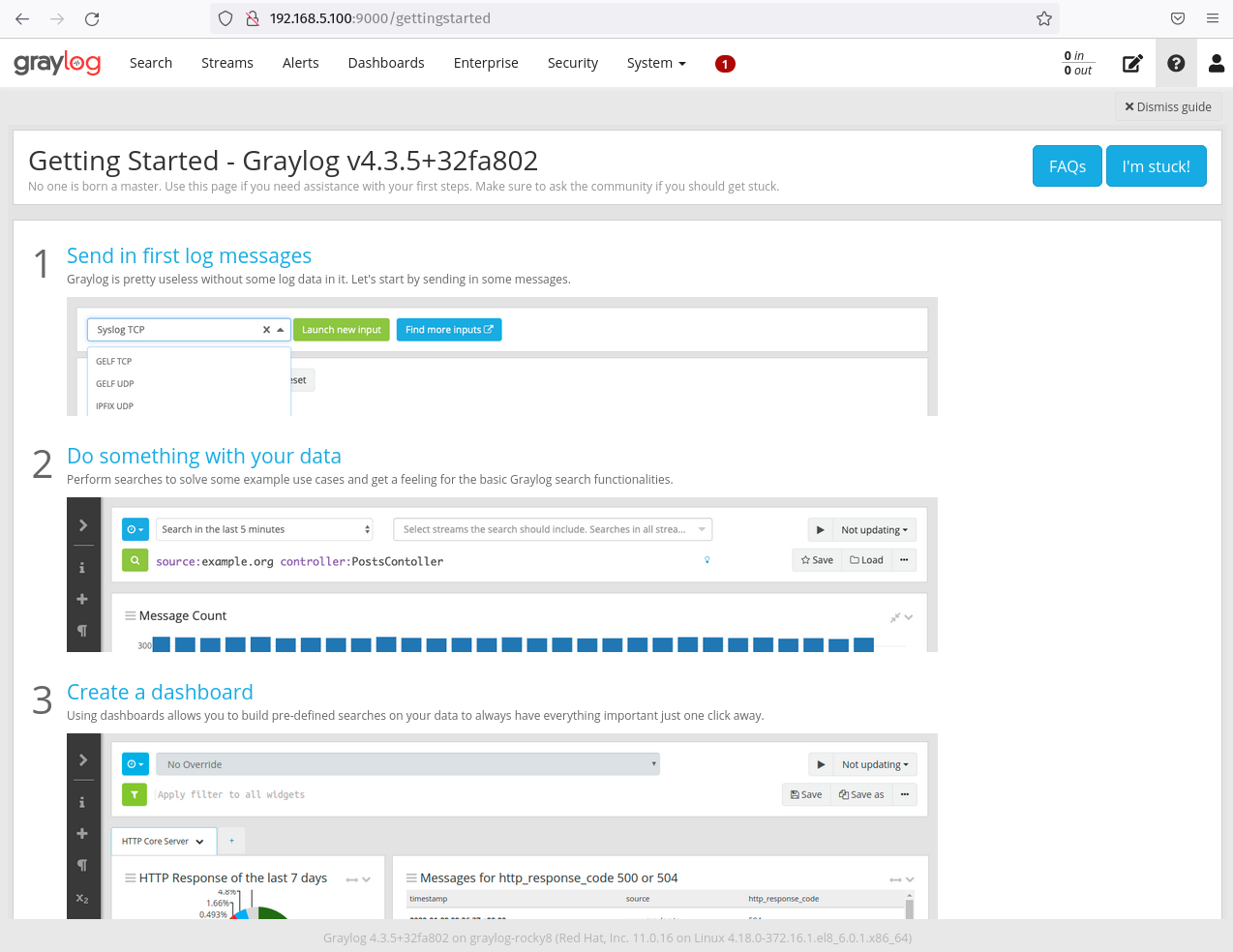
Task: Click Launch new input button
Action: pos(342,330)
